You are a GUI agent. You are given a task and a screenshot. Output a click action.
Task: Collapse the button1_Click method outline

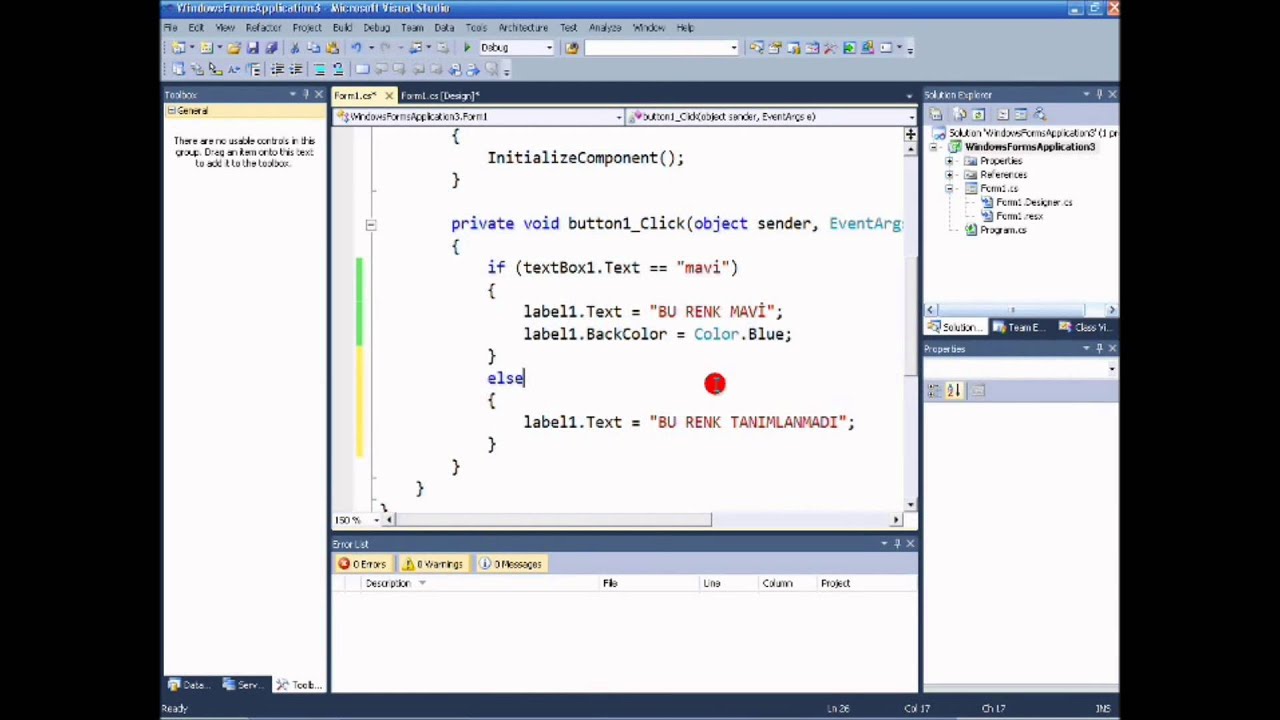(x=371, y=225)
